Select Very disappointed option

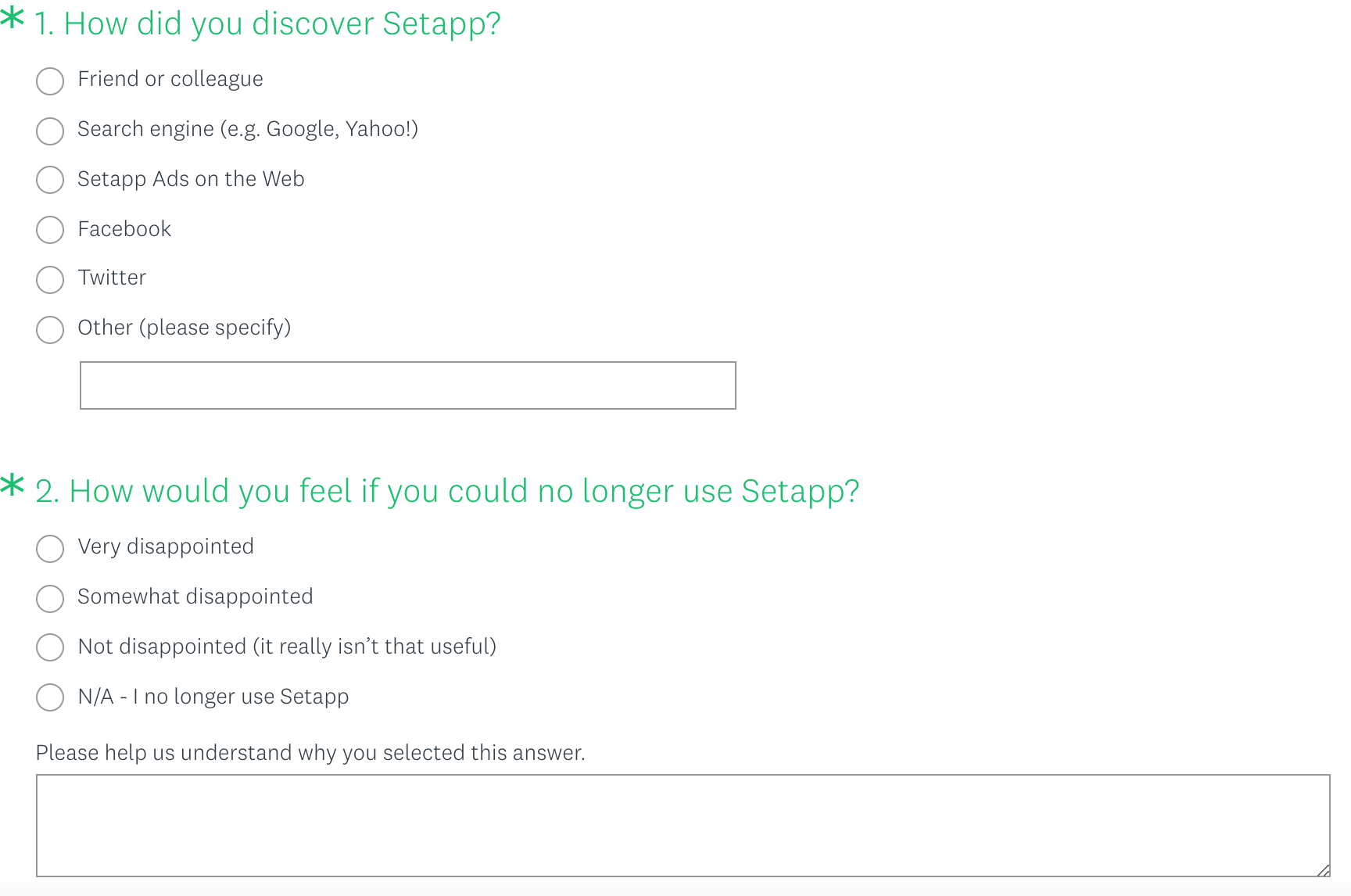(50, 548)
